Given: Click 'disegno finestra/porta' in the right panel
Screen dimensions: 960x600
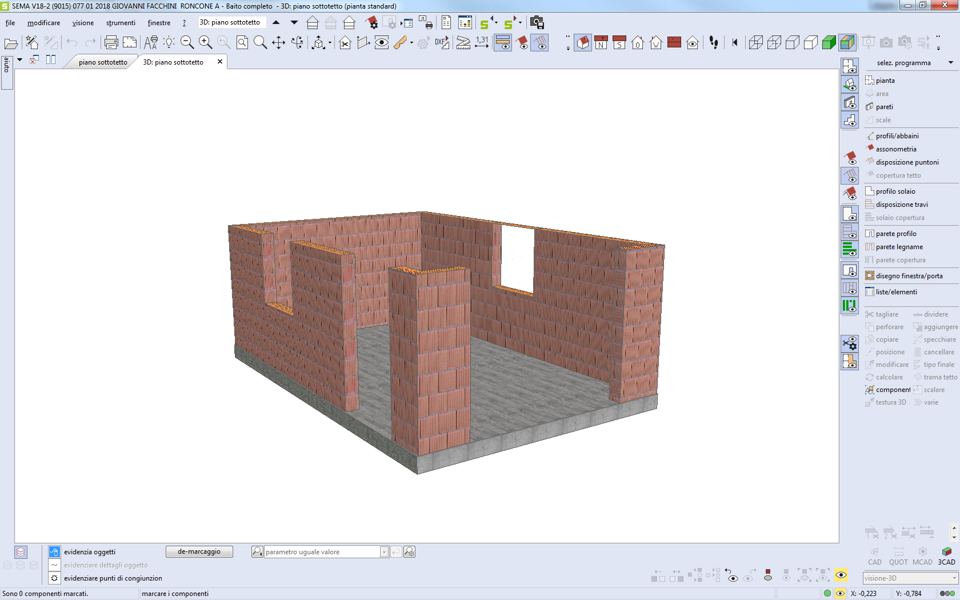Looking at the screenshot, I should tap(908, 276).
